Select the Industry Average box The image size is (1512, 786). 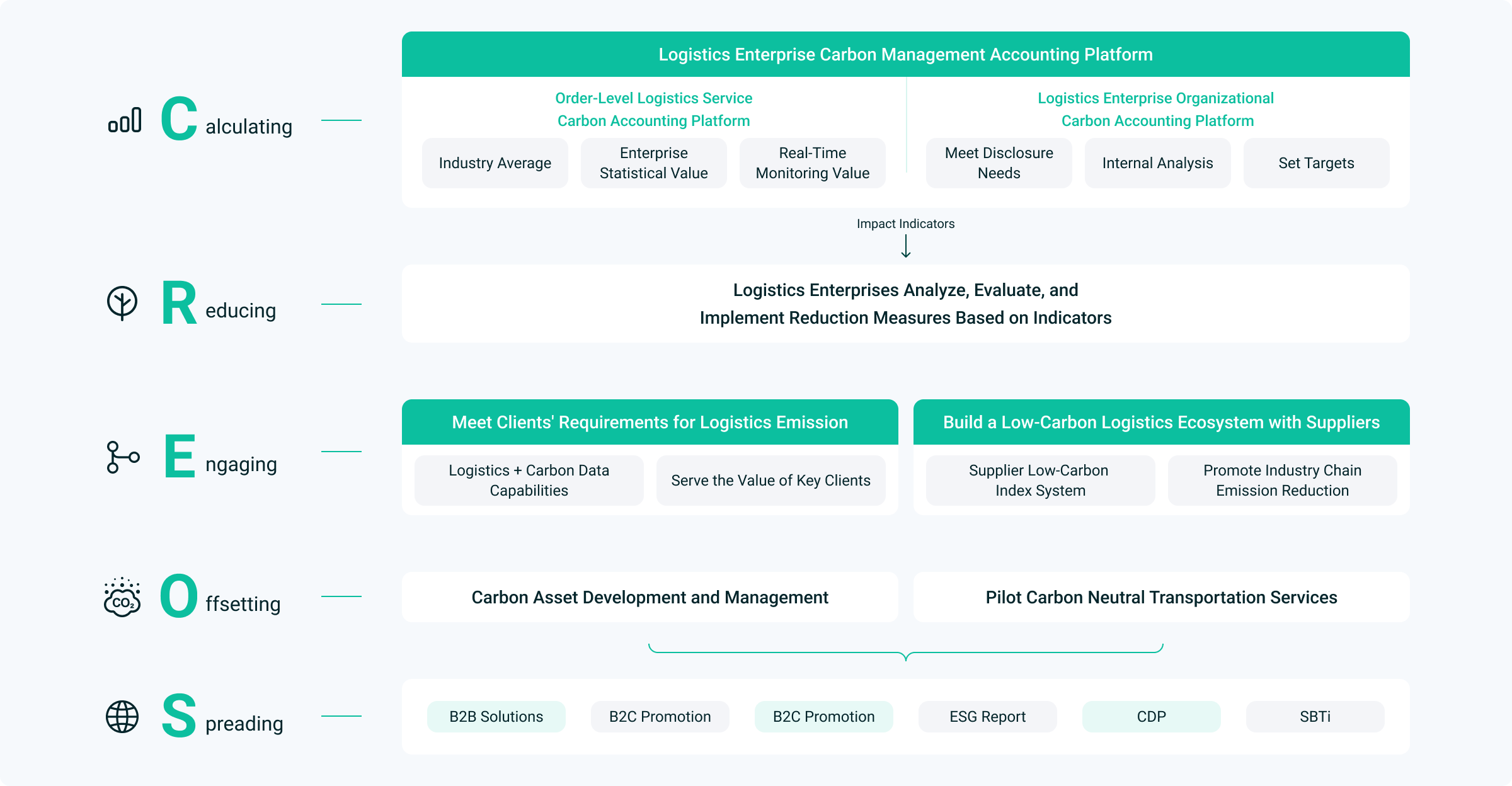pyautogui.click(x=495, y=163)
